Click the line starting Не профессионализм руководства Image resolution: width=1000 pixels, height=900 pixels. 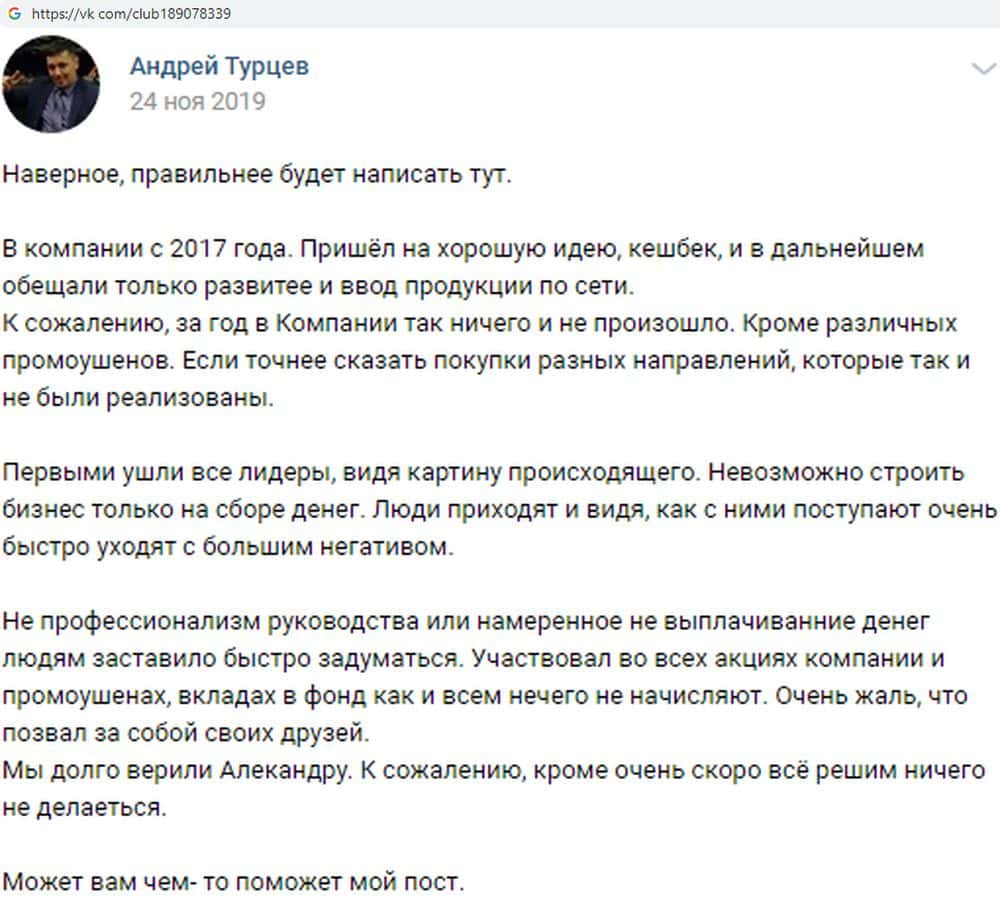(x=466, y=622)
